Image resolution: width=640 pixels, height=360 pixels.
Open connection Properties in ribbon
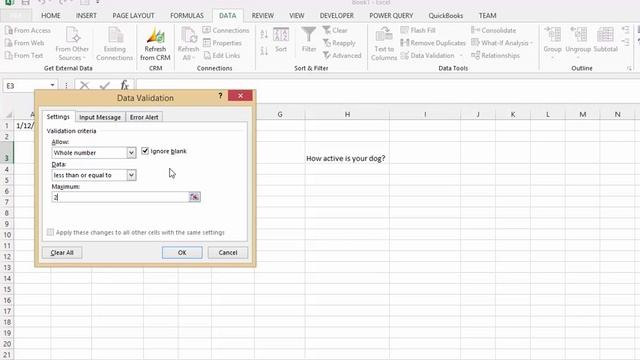pos(222,43)
